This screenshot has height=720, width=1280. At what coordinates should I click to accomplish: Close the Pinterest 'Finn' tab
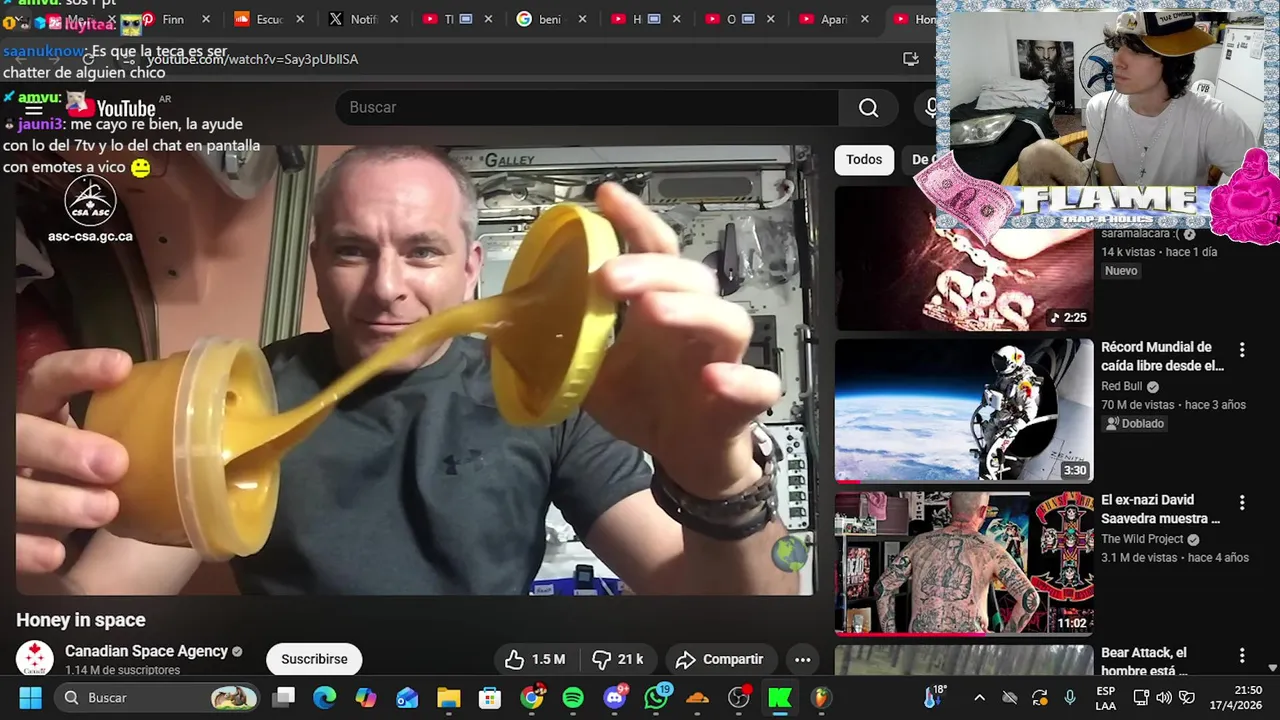[206, 19]
